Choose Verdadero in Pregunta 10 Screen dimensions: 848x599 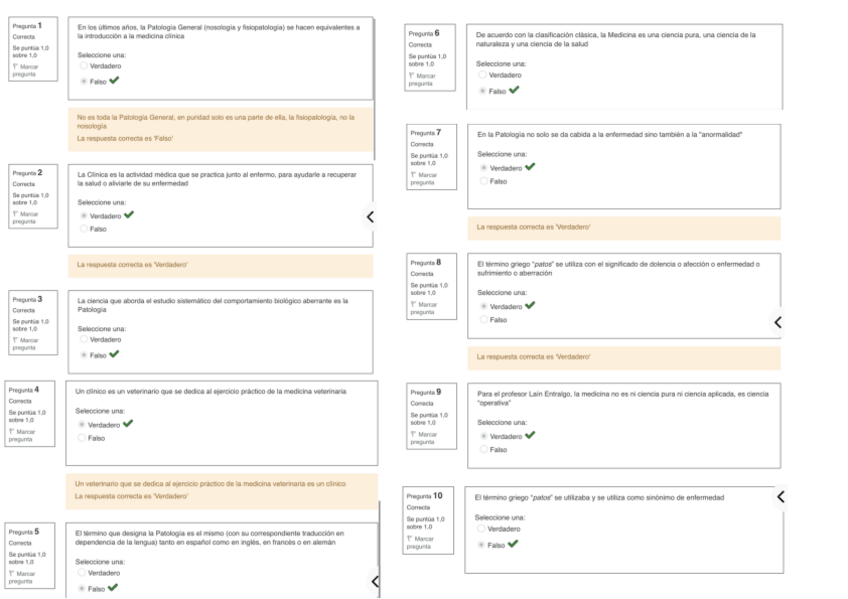[x=481, y=529]
